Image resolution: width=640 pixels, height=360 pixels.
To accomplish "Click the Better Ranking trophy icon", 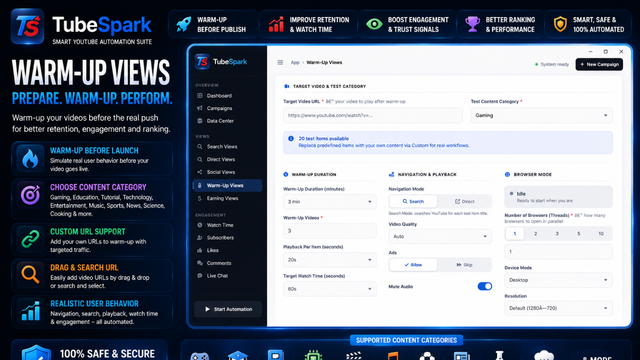I will tap(472, 24).
